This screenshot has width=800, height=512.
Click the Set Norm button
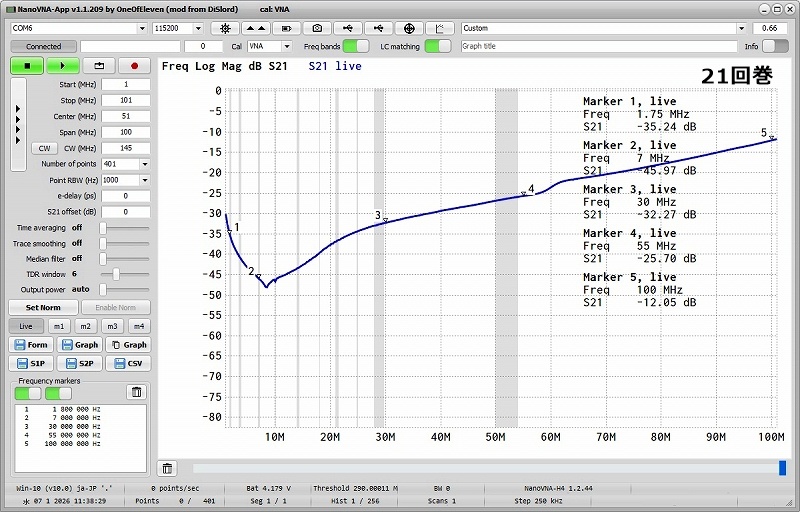pos(43,307)
